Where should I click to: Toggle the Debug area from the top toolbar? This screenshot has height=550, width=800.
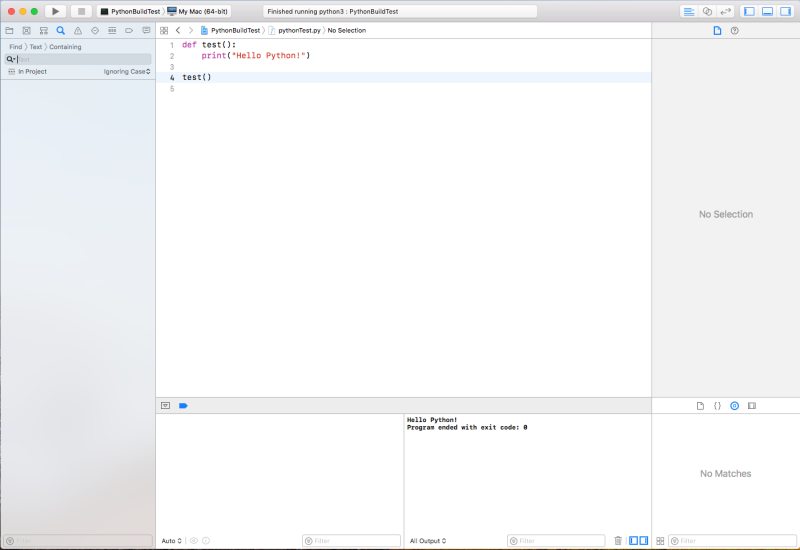click(767, 11)
